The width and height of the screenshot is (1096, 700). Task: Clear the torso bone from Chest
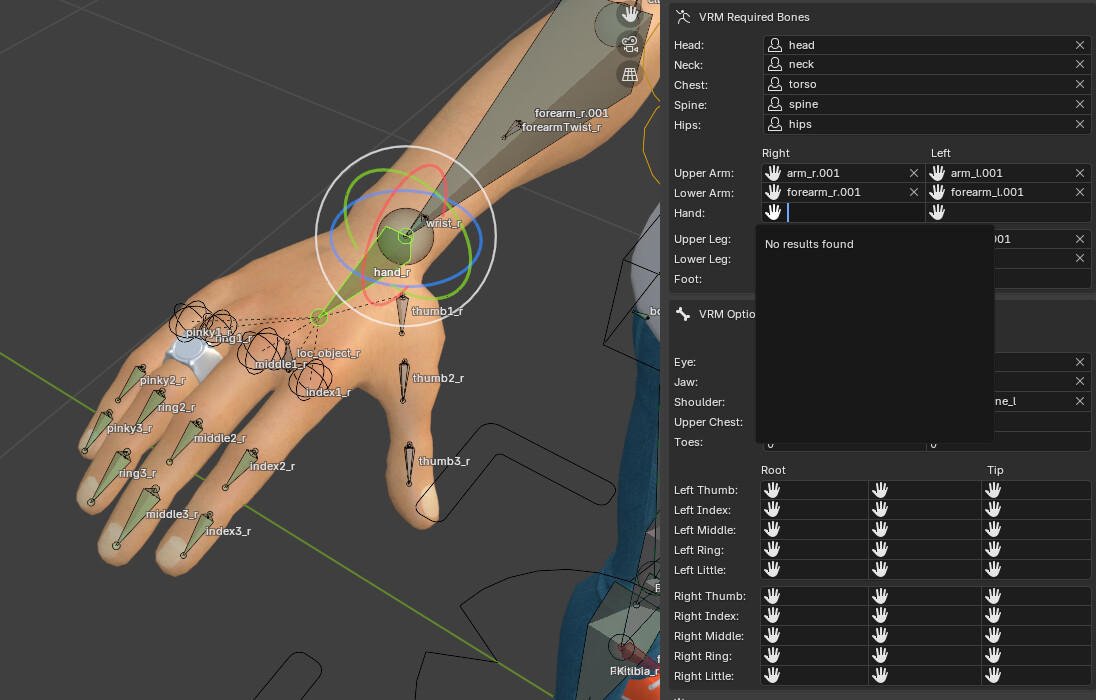click(1080, 84)
